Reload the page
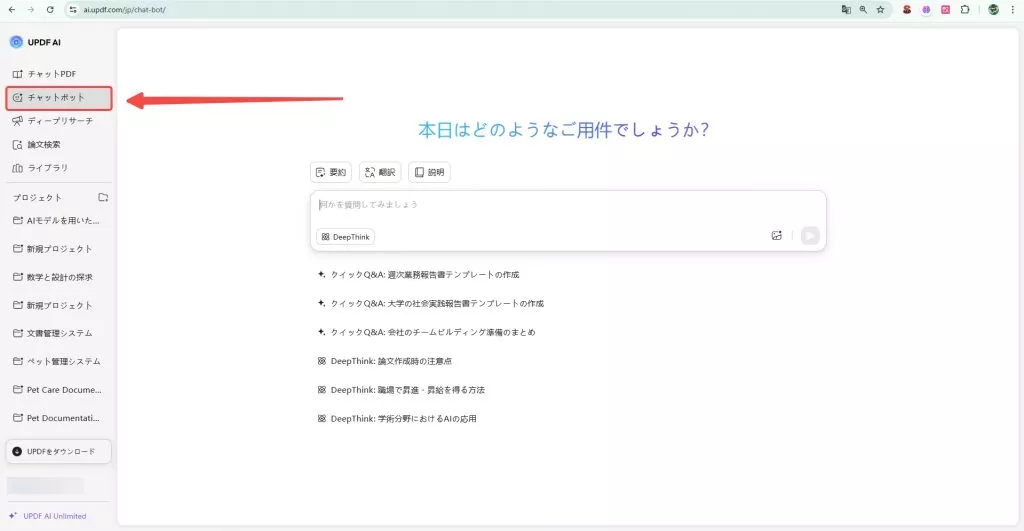The width and height of the screenshot is (1024, 531). click(x=50, y=10)
